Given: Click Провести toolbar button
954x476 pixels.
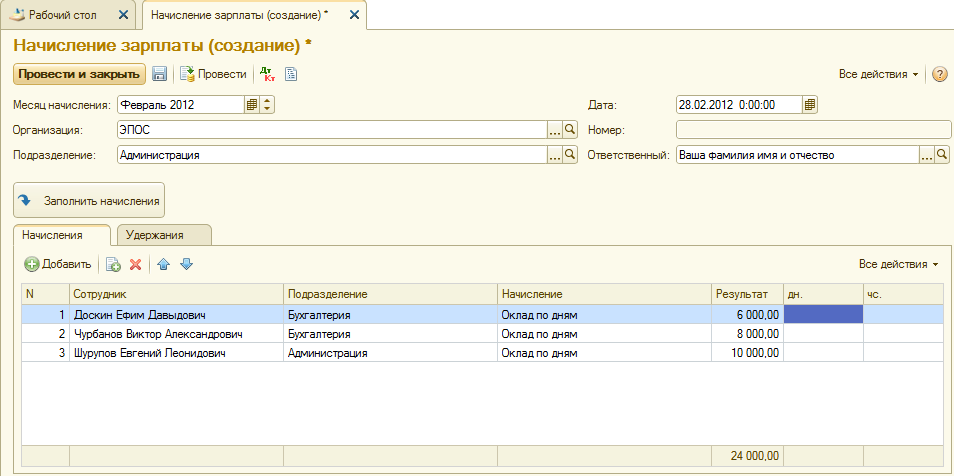Looking at the screenshot, I should coord(213,74).
